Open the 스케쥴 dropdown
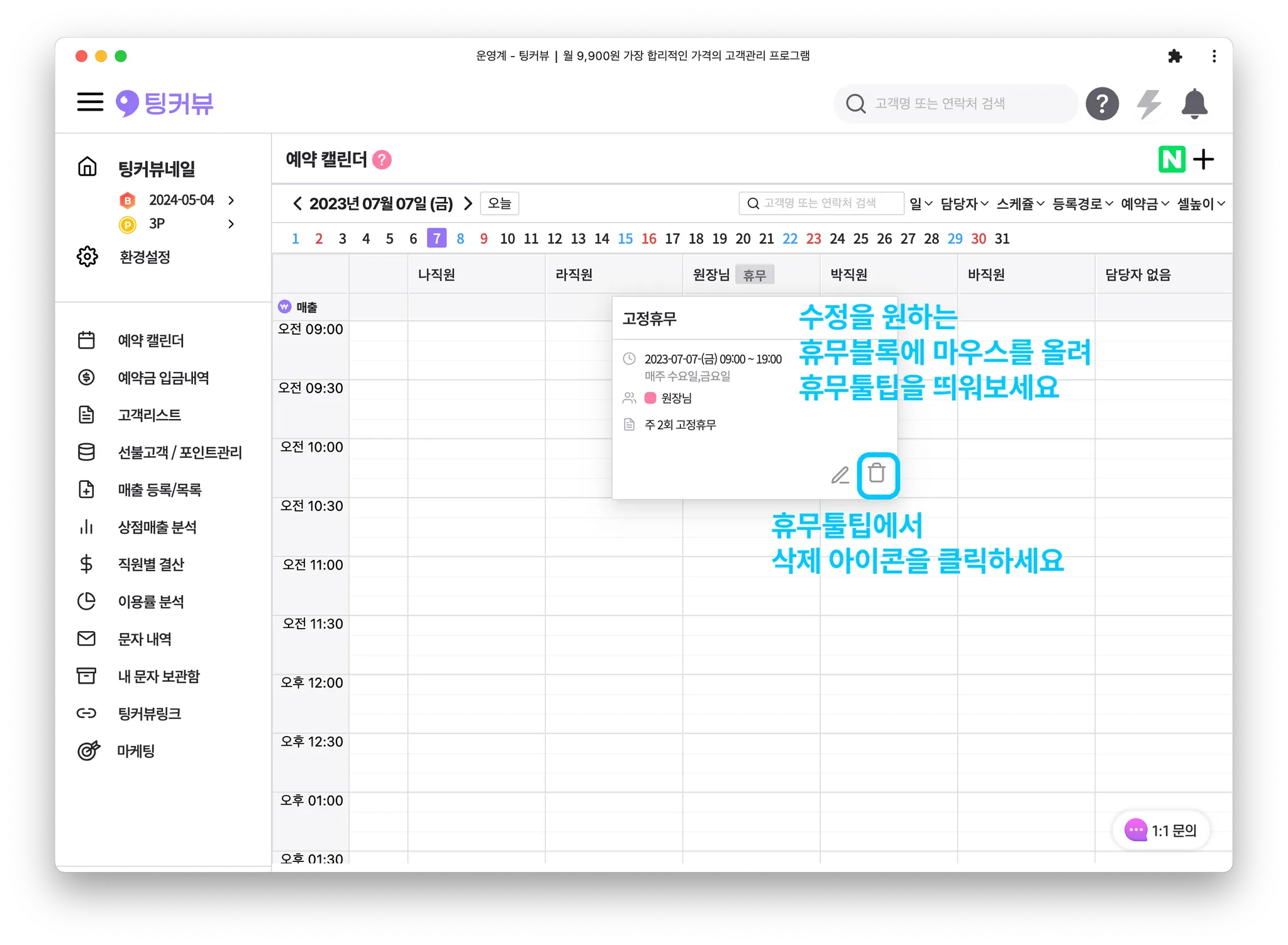 tap(1019, 203)
